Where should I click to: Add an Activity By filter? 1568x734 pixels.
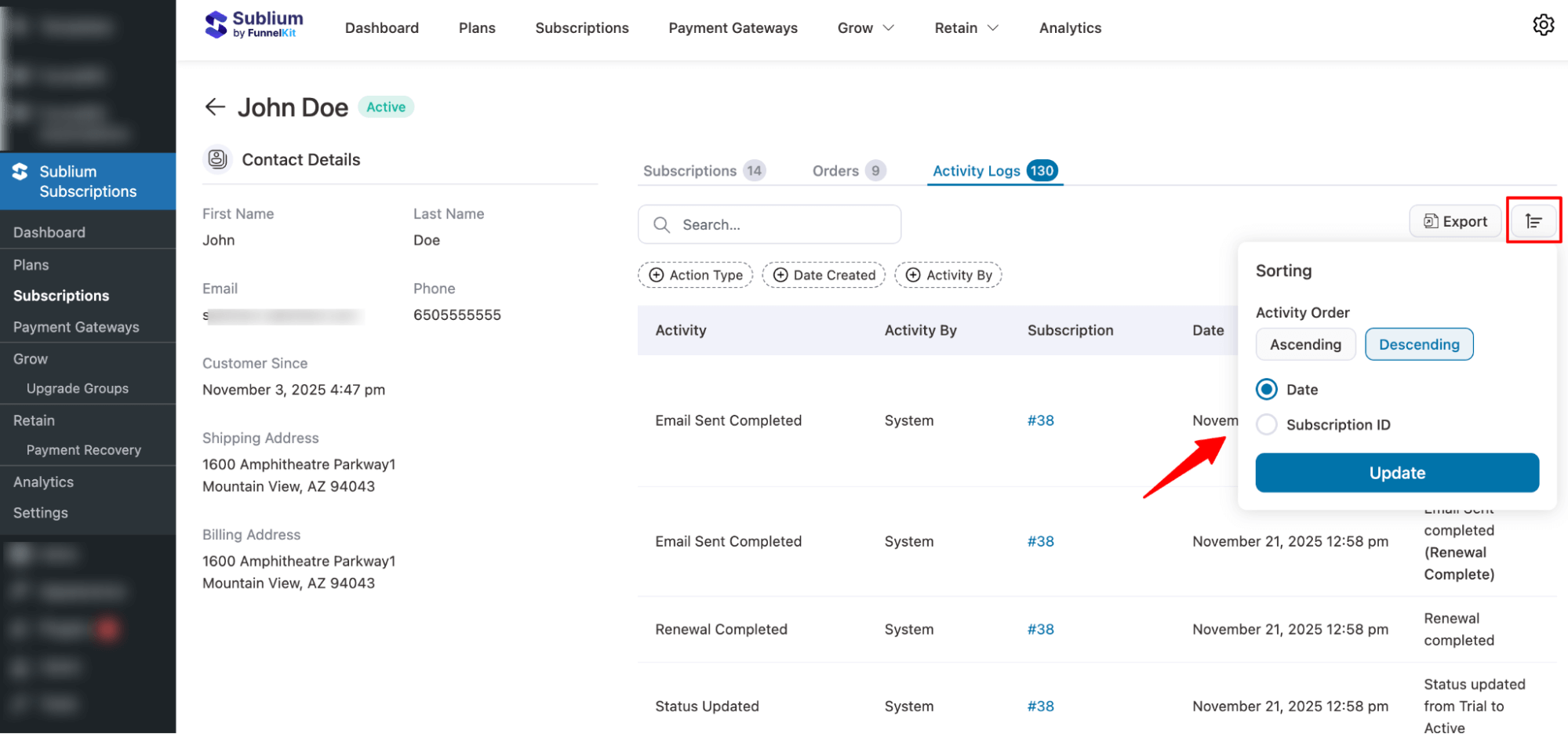[948, 274]
